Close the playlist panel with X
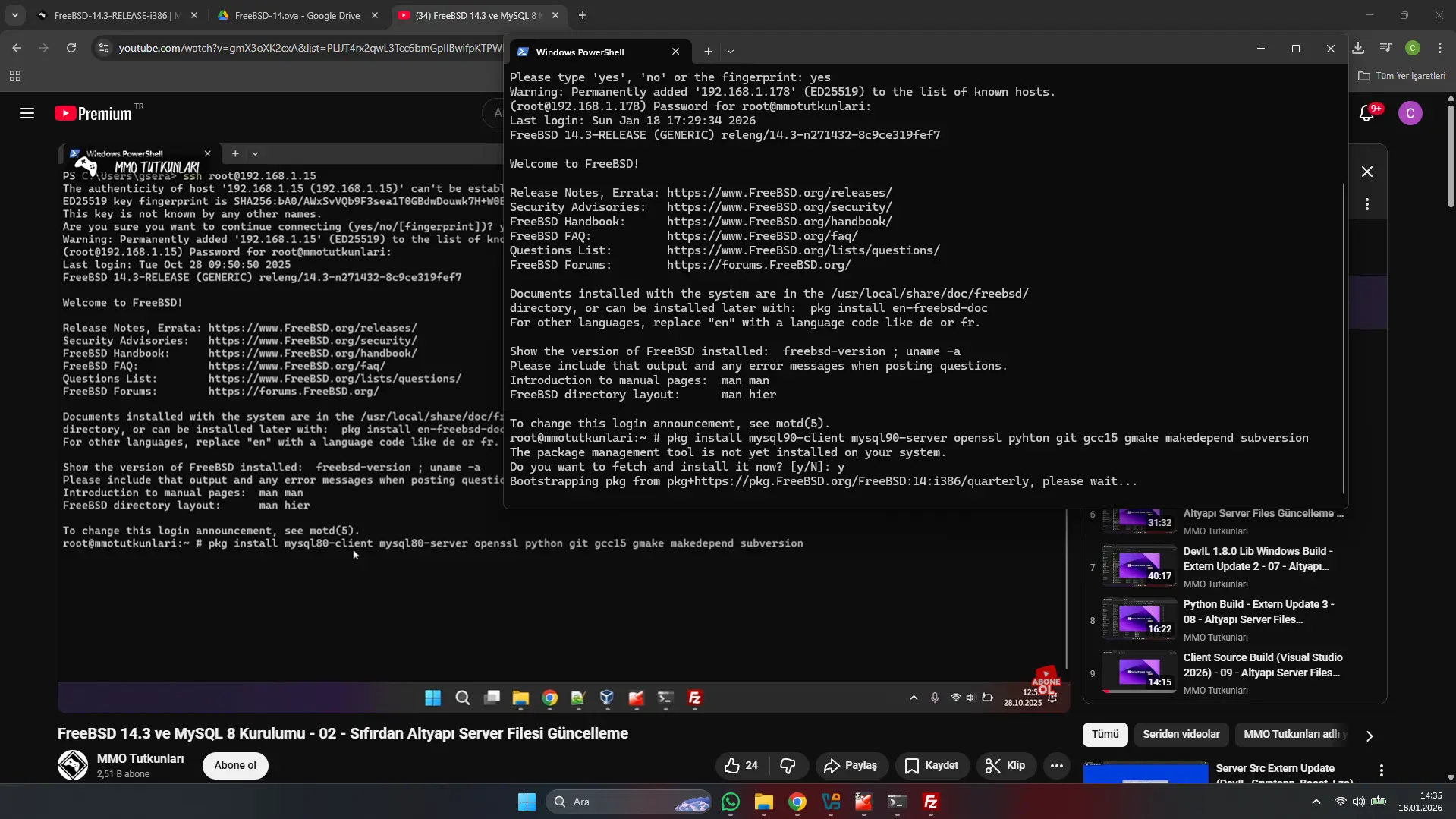This screenshot has height=819, width=1456. click(1366, 172)
